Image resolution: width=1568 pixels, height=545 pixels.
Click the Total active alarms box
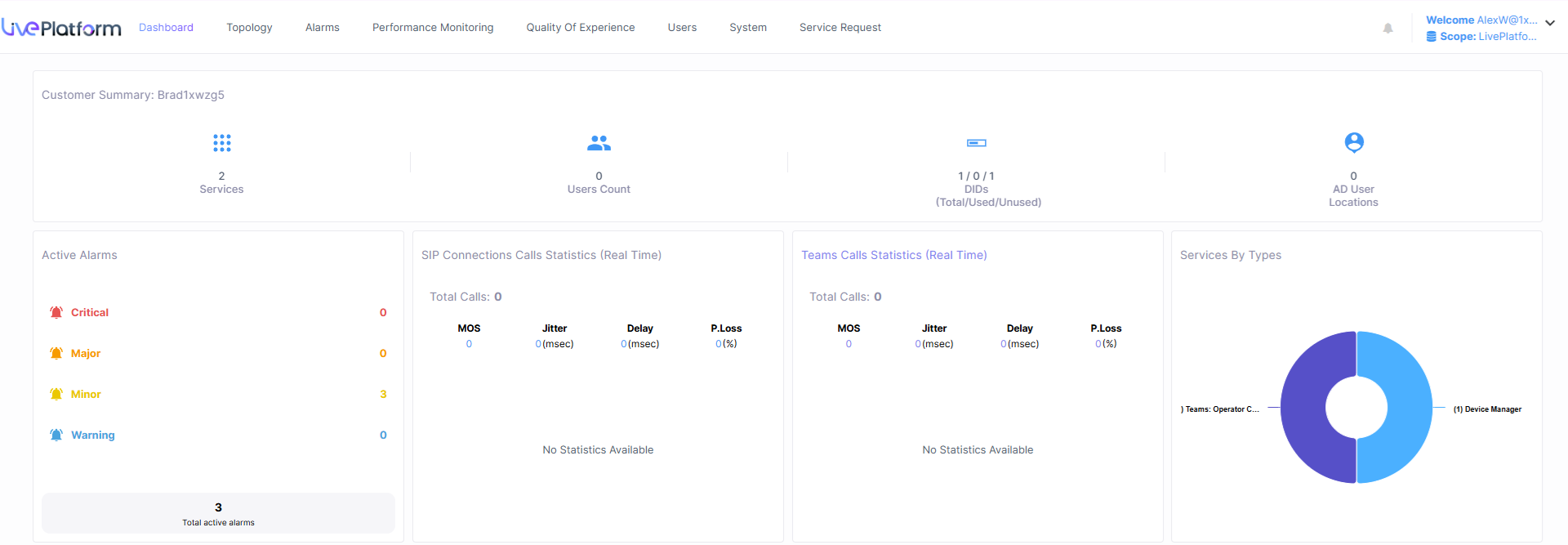coord(218,513)
